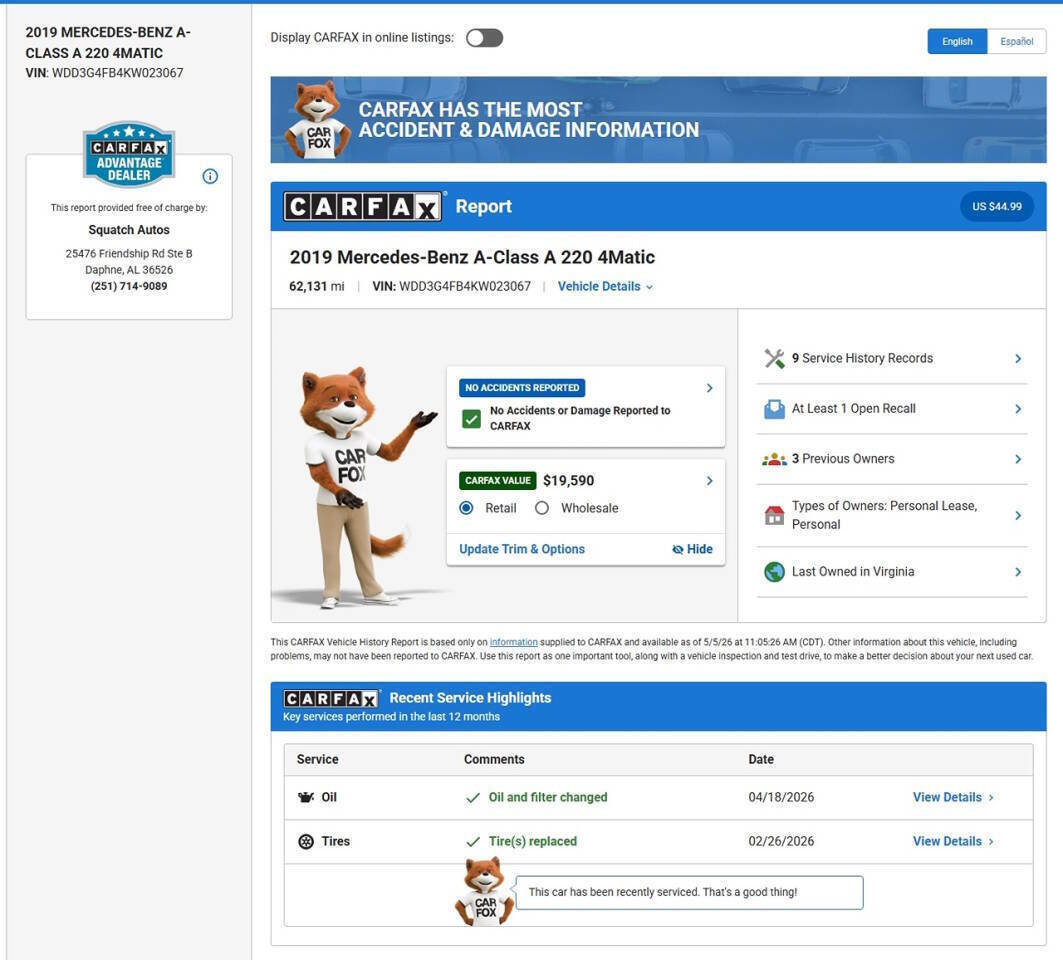Viewport: 1063px width, 960px height.
Task: Click the 62,131 mi mileage text
Action: point(317,286)
